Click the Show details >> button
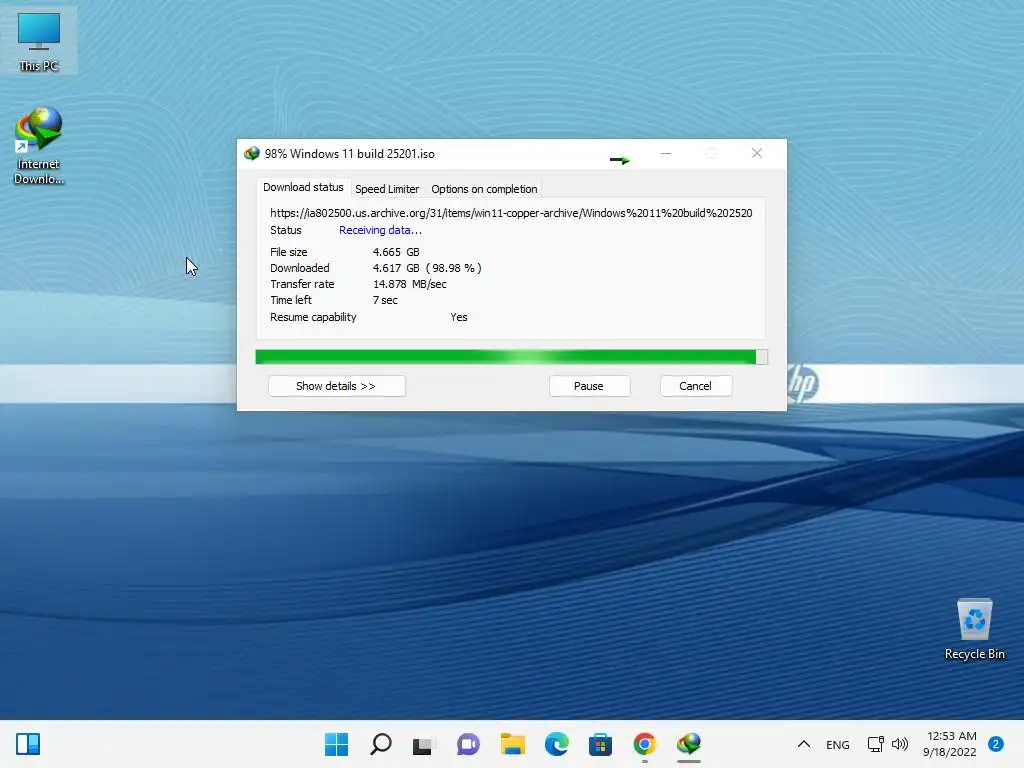 pos(336,386)
